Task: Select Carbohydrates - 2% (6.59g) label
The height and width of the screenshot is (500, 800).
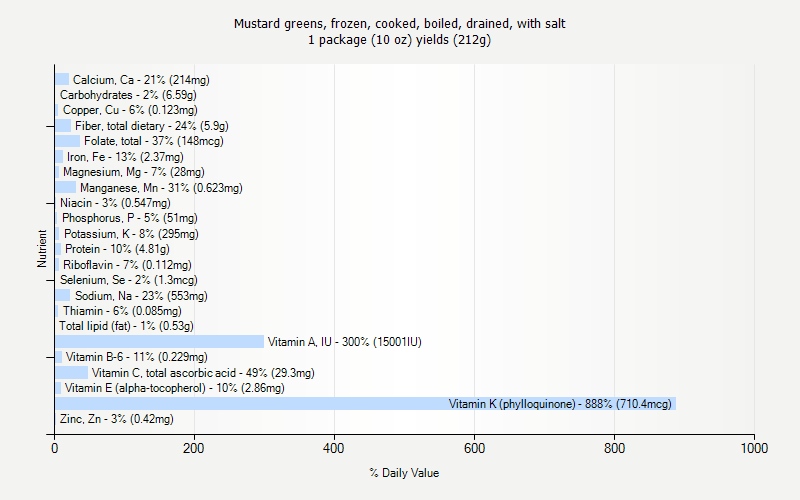Action: (x=128, y=95)
